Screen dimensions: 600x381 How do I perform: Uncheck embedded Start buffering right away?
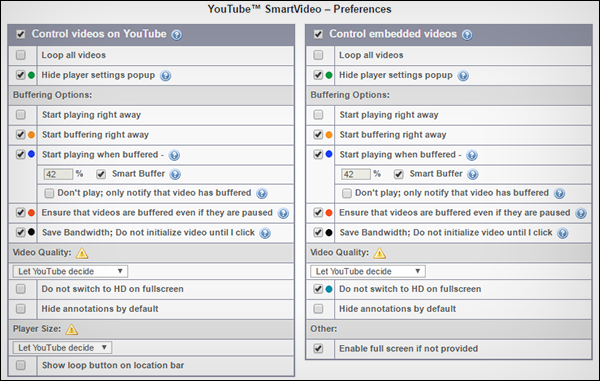[318, 135]
